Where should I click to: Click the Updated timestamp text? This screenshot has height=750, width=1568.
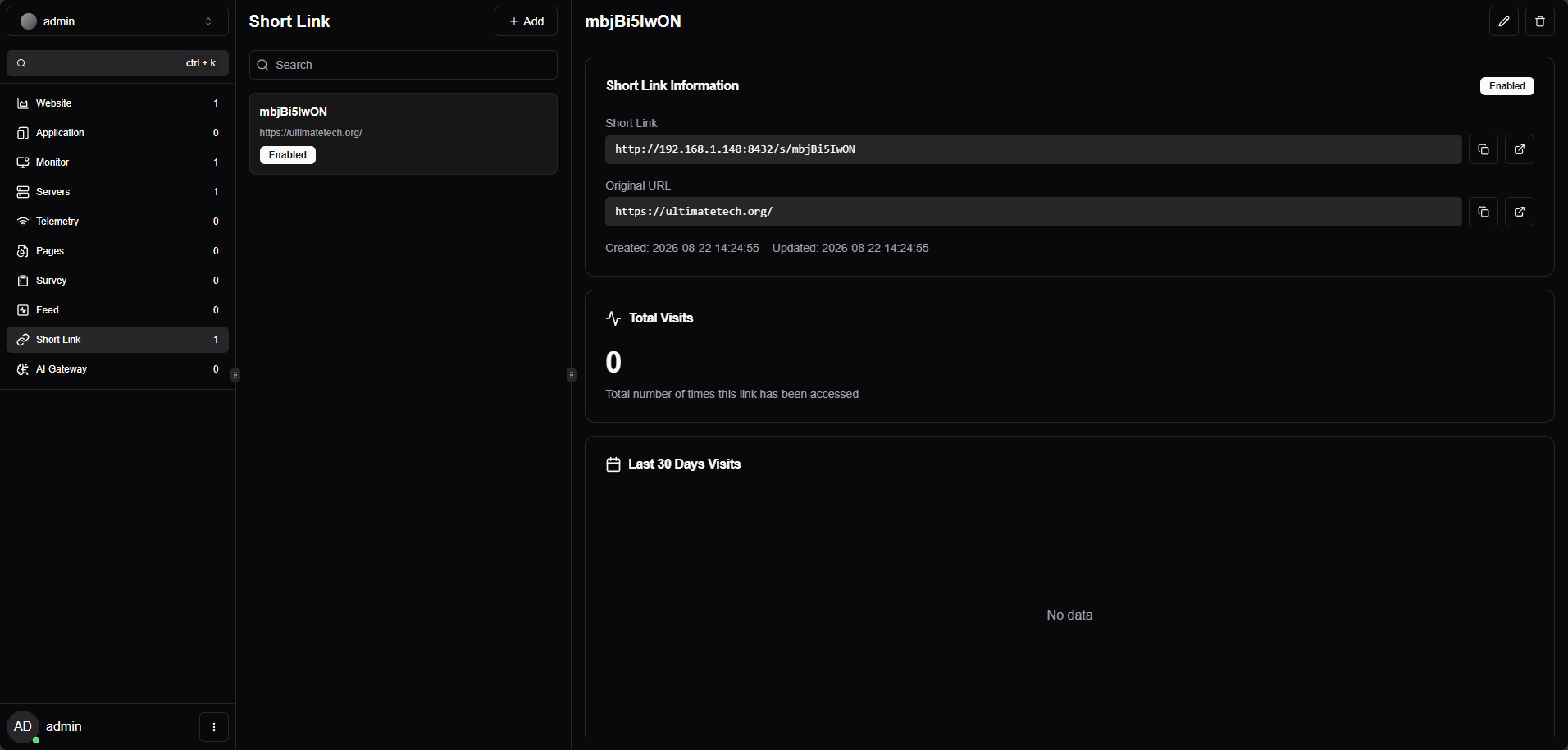850,248
